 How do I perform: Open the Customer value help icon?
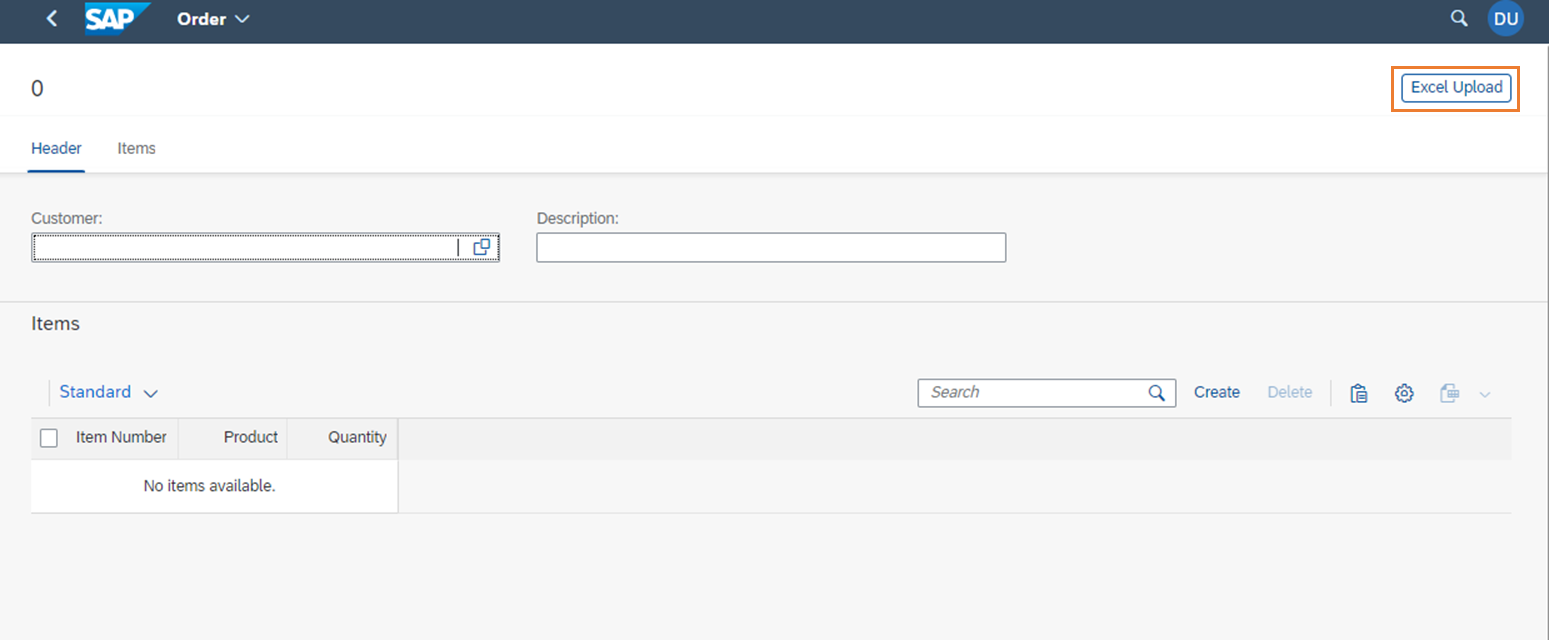coord(482,247)
